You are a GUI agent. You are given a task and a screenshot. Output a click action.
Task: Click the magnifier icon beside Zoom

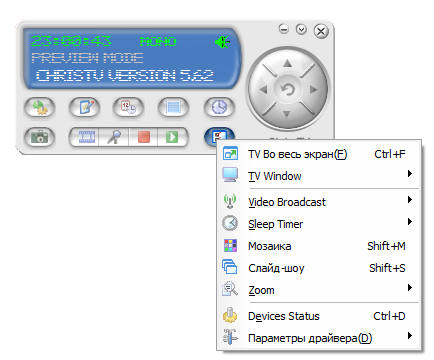pos(230,289)
